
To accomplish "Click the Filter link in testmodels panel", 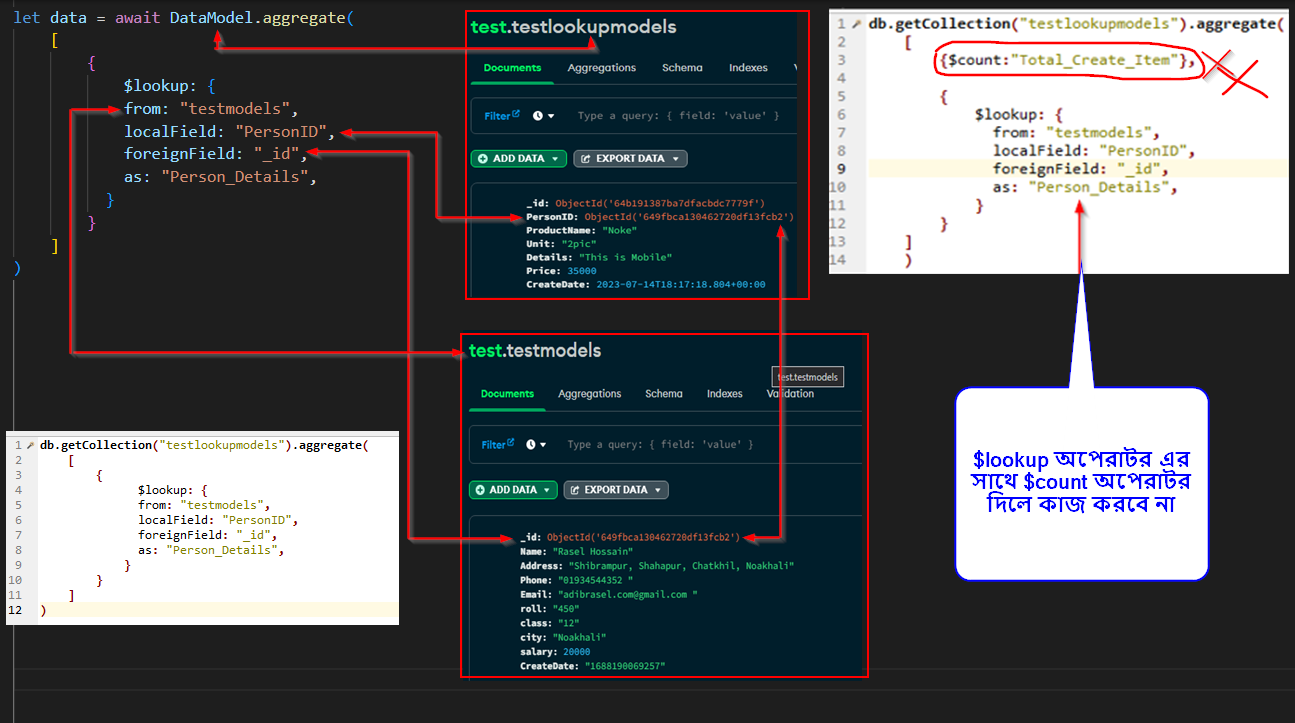I will 493,445.
